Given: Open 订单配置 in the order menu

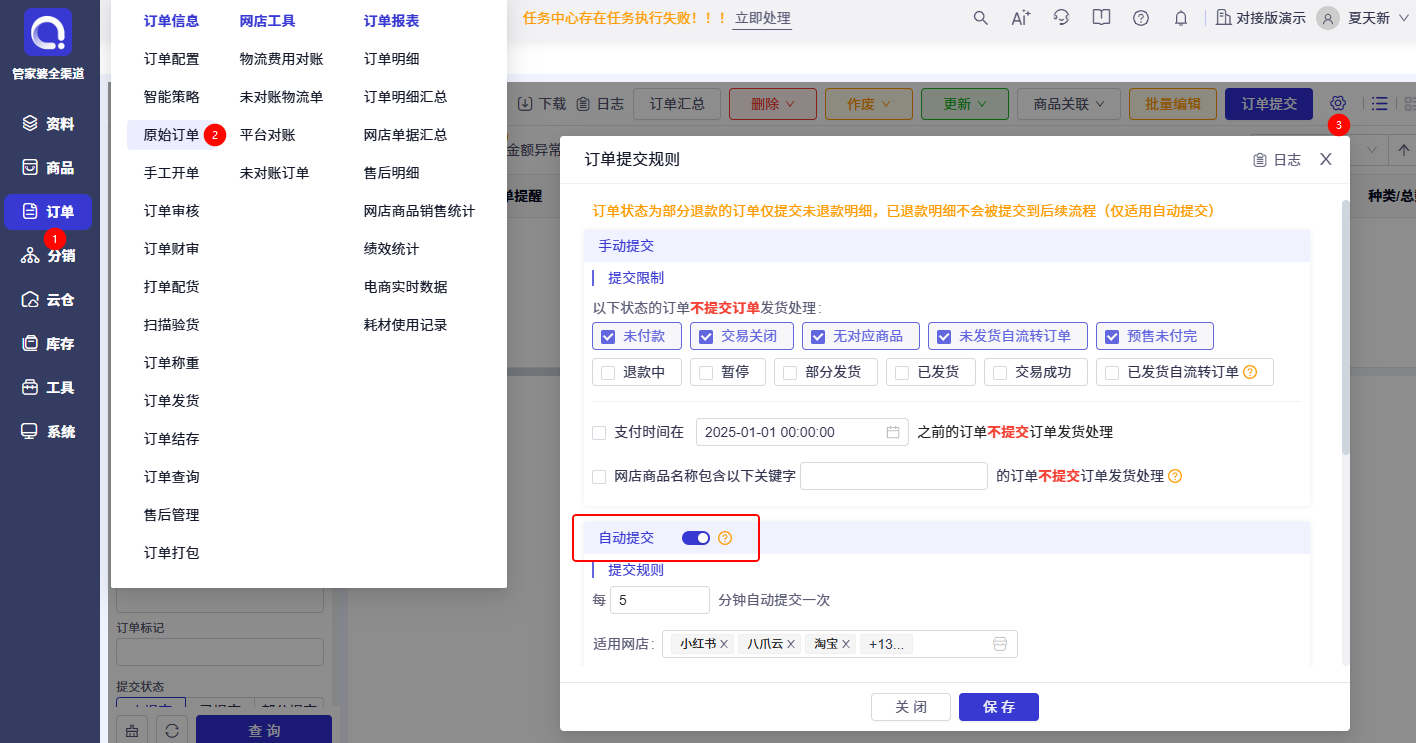Looking at the screenshot, I should click(171, 59).
